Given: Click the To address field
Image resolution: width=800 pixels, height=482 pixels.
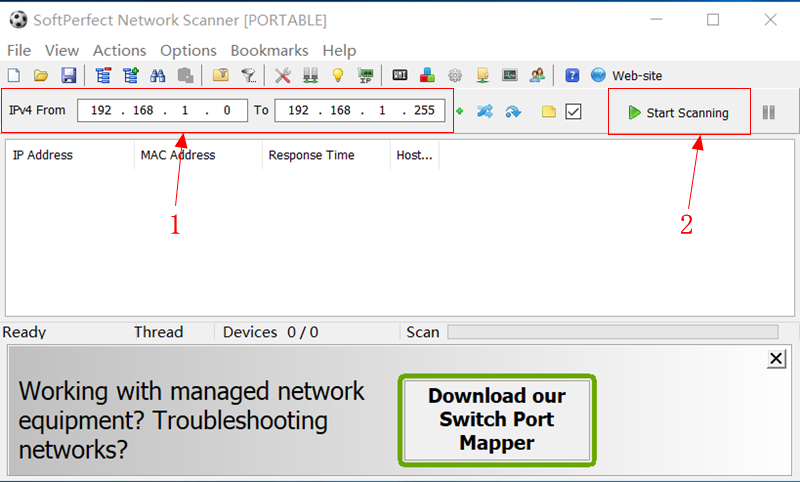Looking at the screenshot, I should (360, 110).
